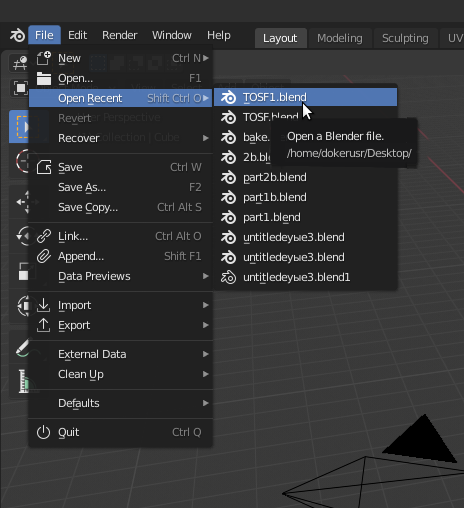Choose New from the File menu
The width and height of the screenshot is (464, 508).
pos(121,58)
